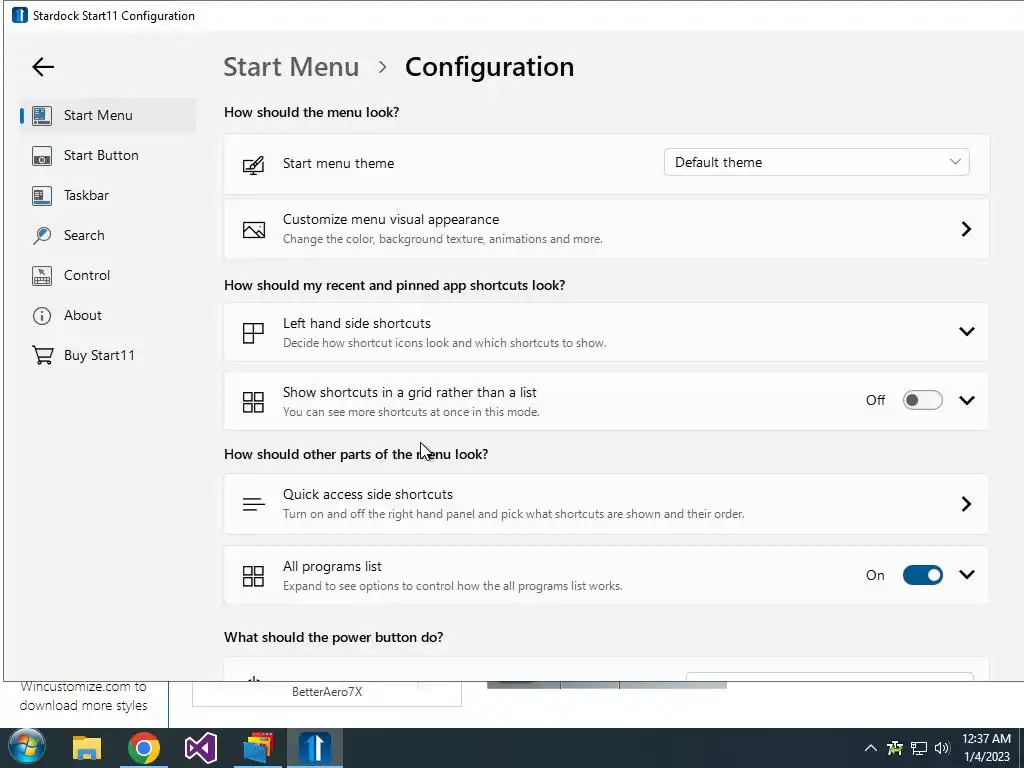1024x768 pixels.
Task: Select About in the sidebar
Action: pyautogui.click(x=108, y=315)
